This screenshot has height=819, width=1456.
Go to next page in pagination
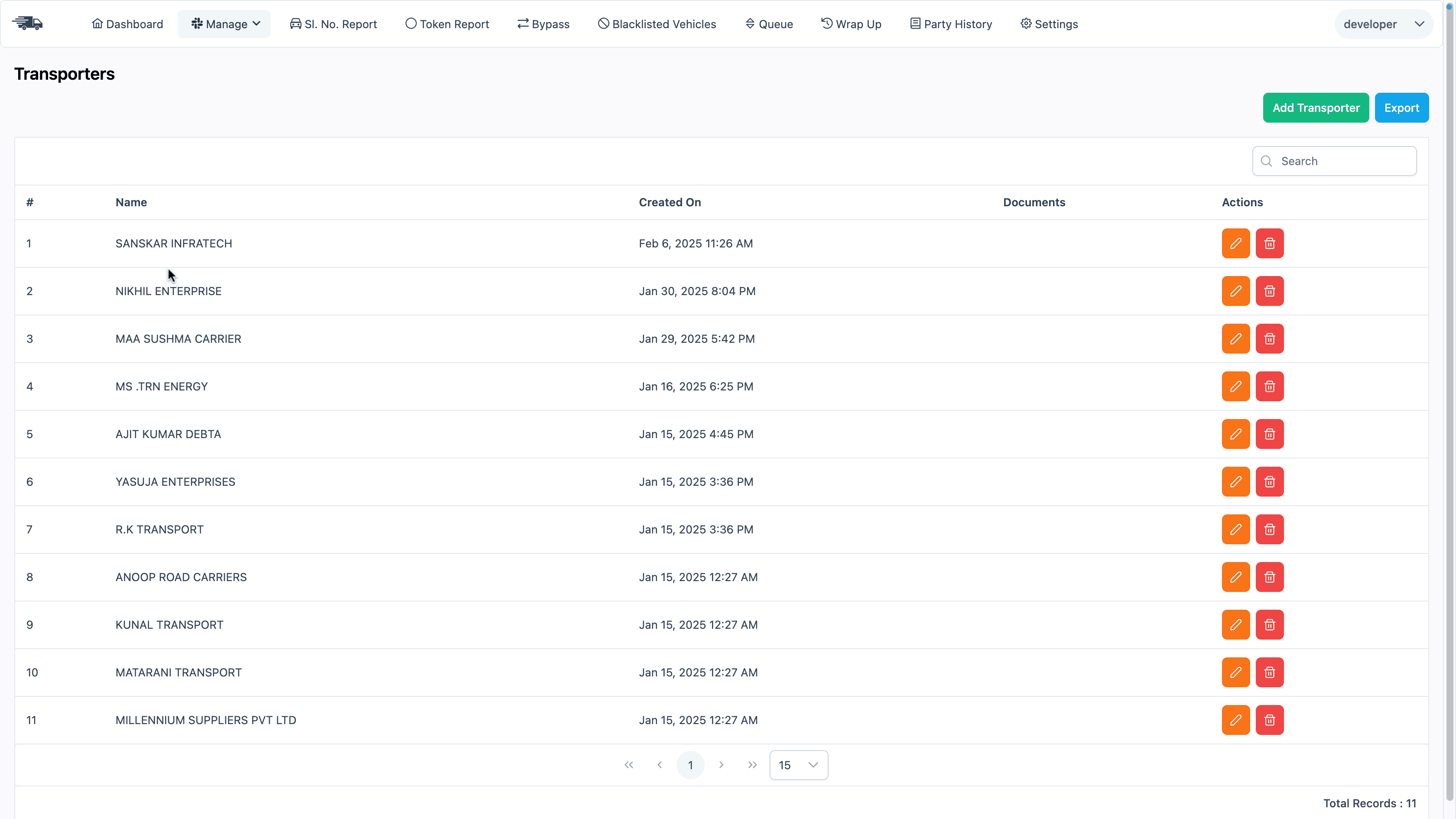point(721,765)
